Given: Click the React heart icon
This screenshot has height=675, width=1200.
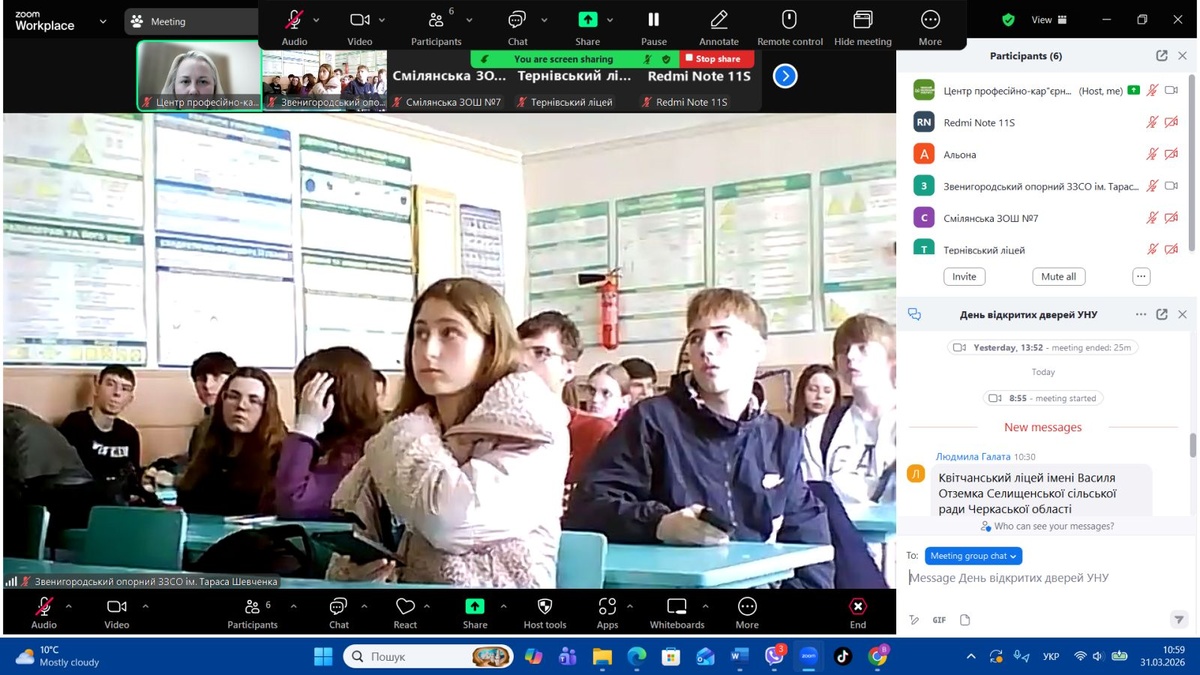Looking at the screenshot, I should pos(405,607).
